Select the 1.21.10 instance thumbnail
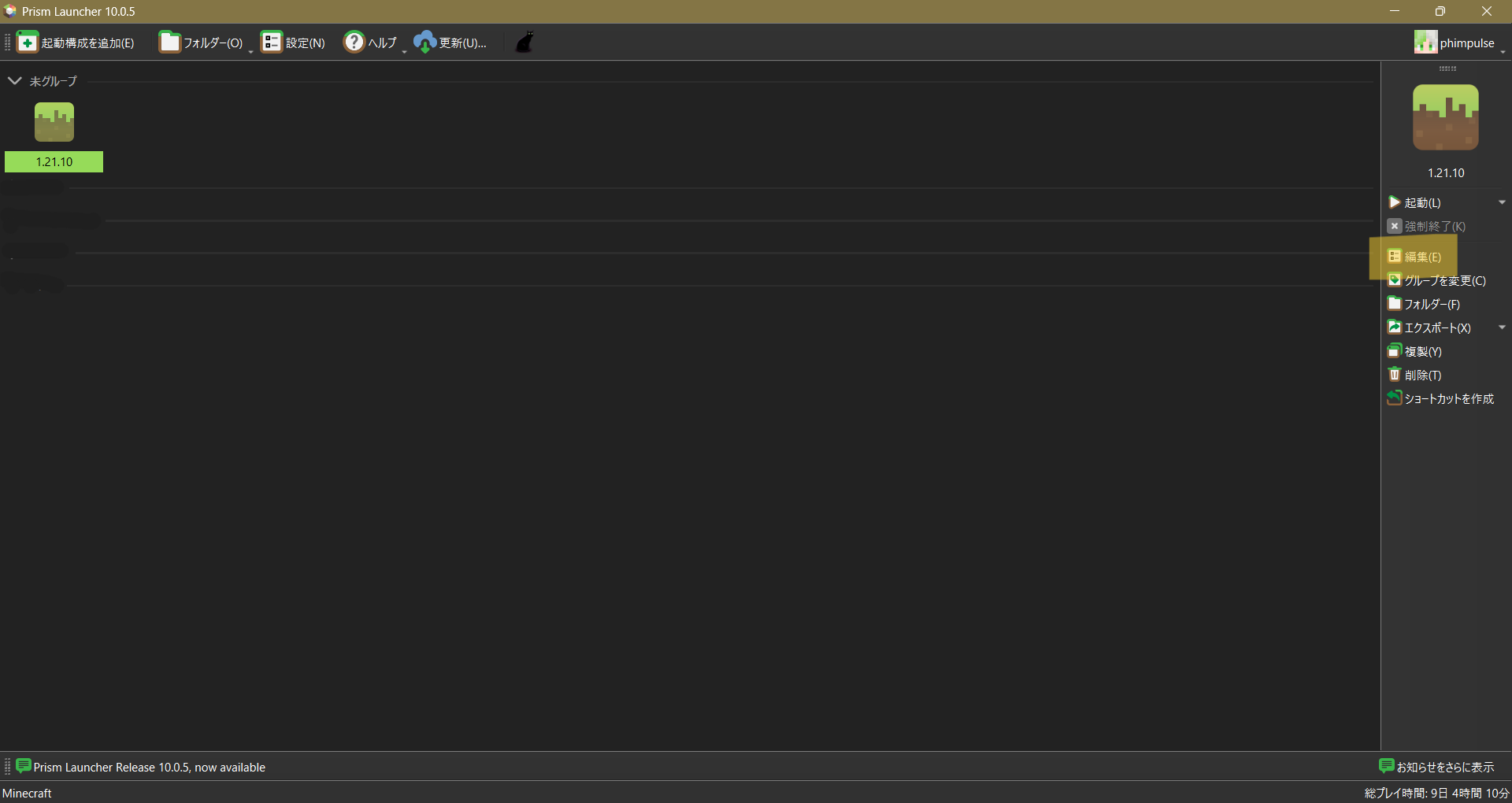1512x803 pixels. click(x=54, y=123)
